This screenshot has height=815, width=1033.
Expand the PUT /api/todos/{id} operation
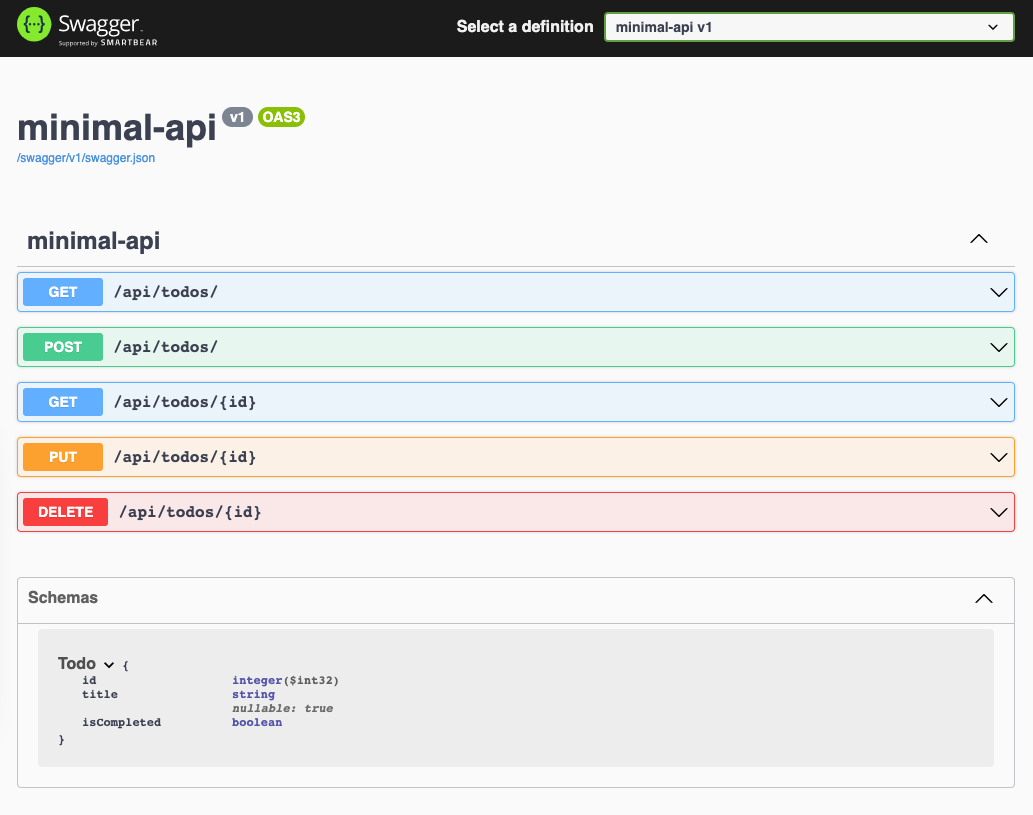[997, 457]
